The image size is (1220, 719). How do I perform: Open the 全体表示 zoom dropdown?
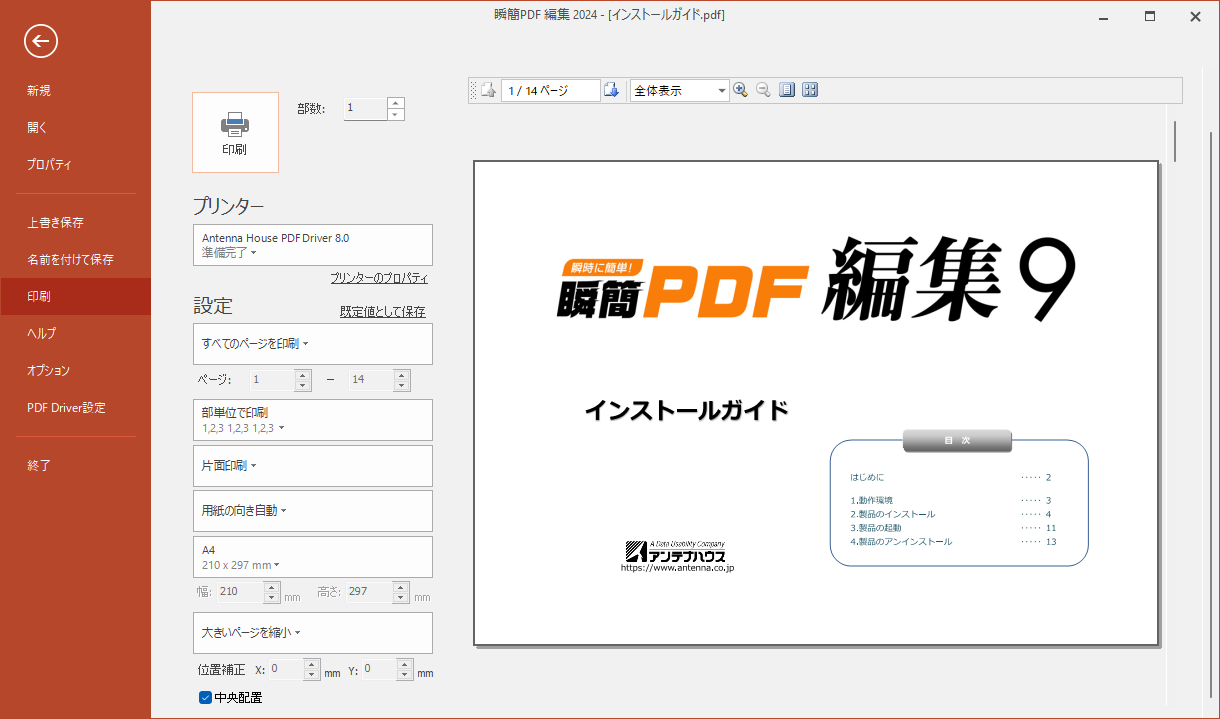point(680,90)
